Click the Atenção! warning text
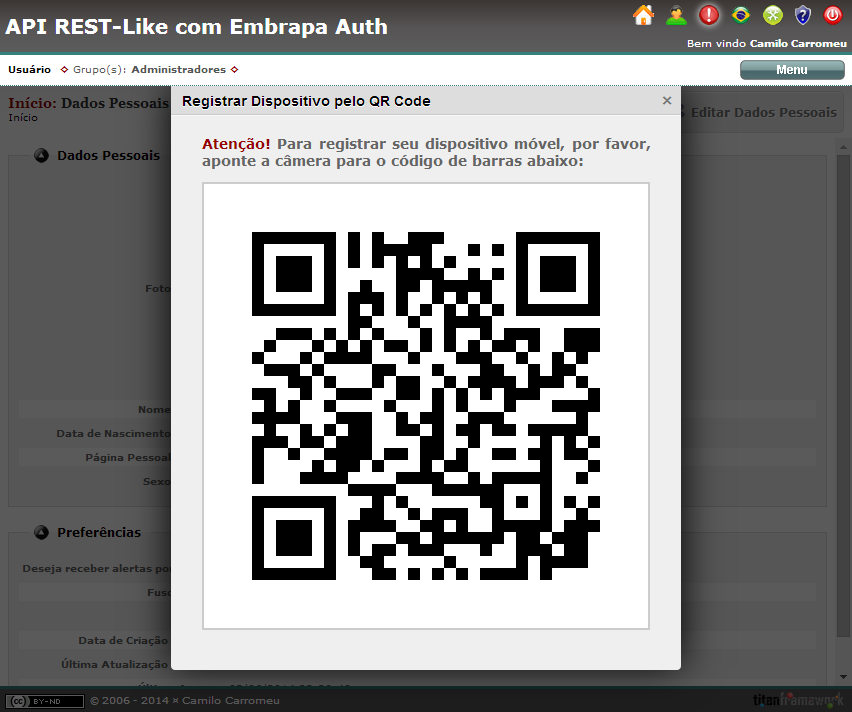 [236, 144]
